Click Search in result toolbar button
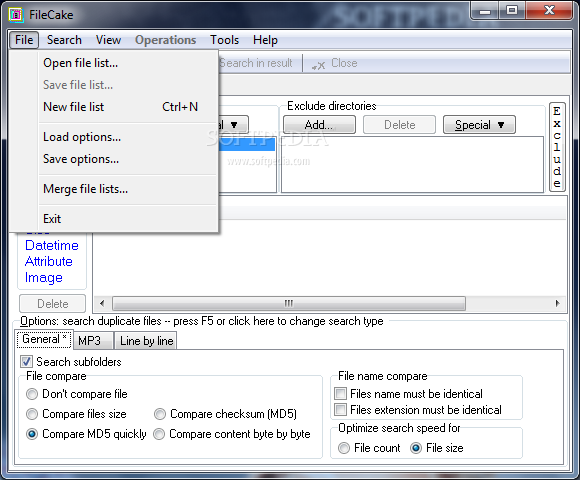This screenshot has height=480, width=580. click(x=256, y=63)
